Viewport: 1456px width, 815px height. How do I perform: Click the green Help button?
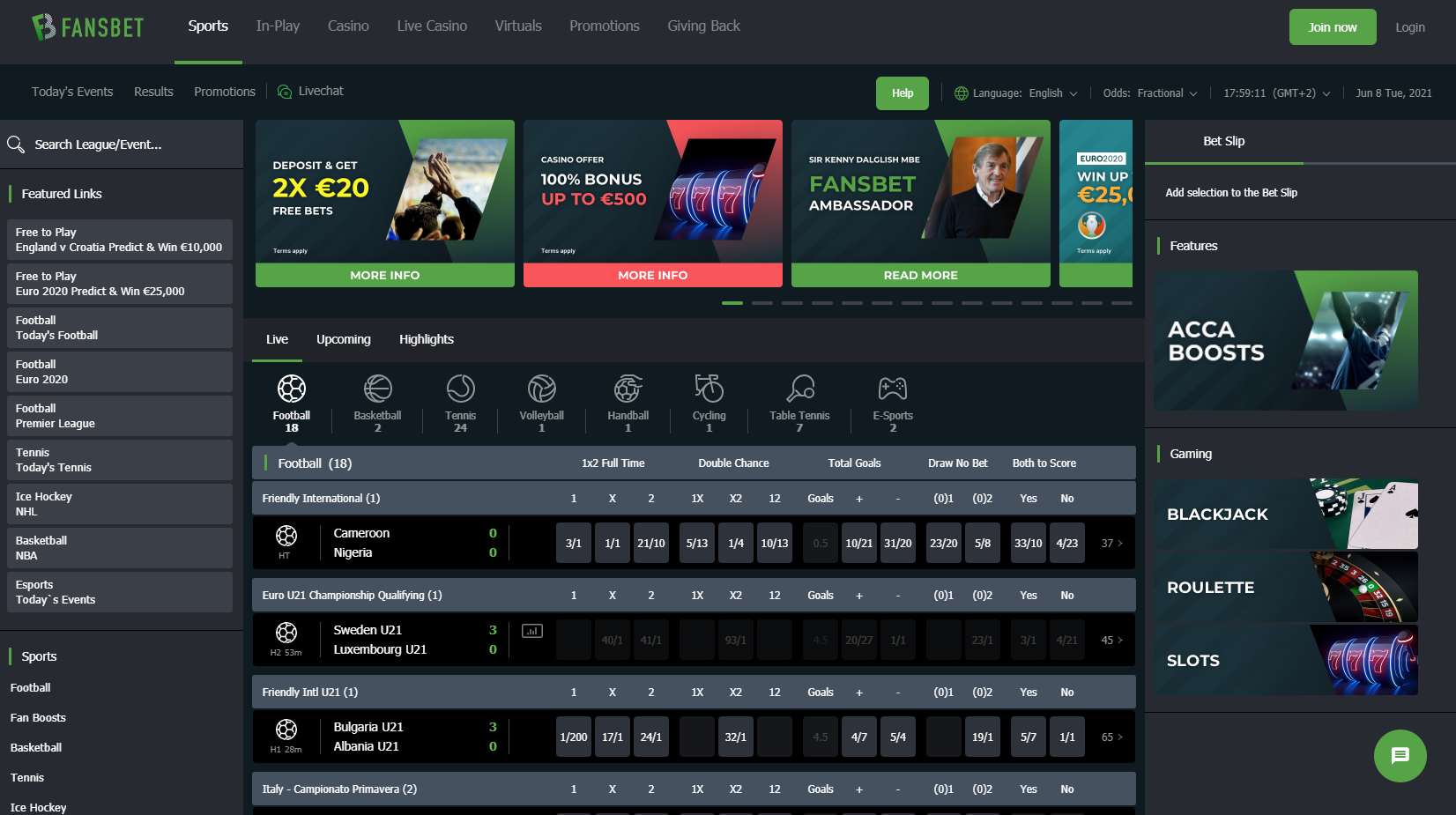click(903, 93)
